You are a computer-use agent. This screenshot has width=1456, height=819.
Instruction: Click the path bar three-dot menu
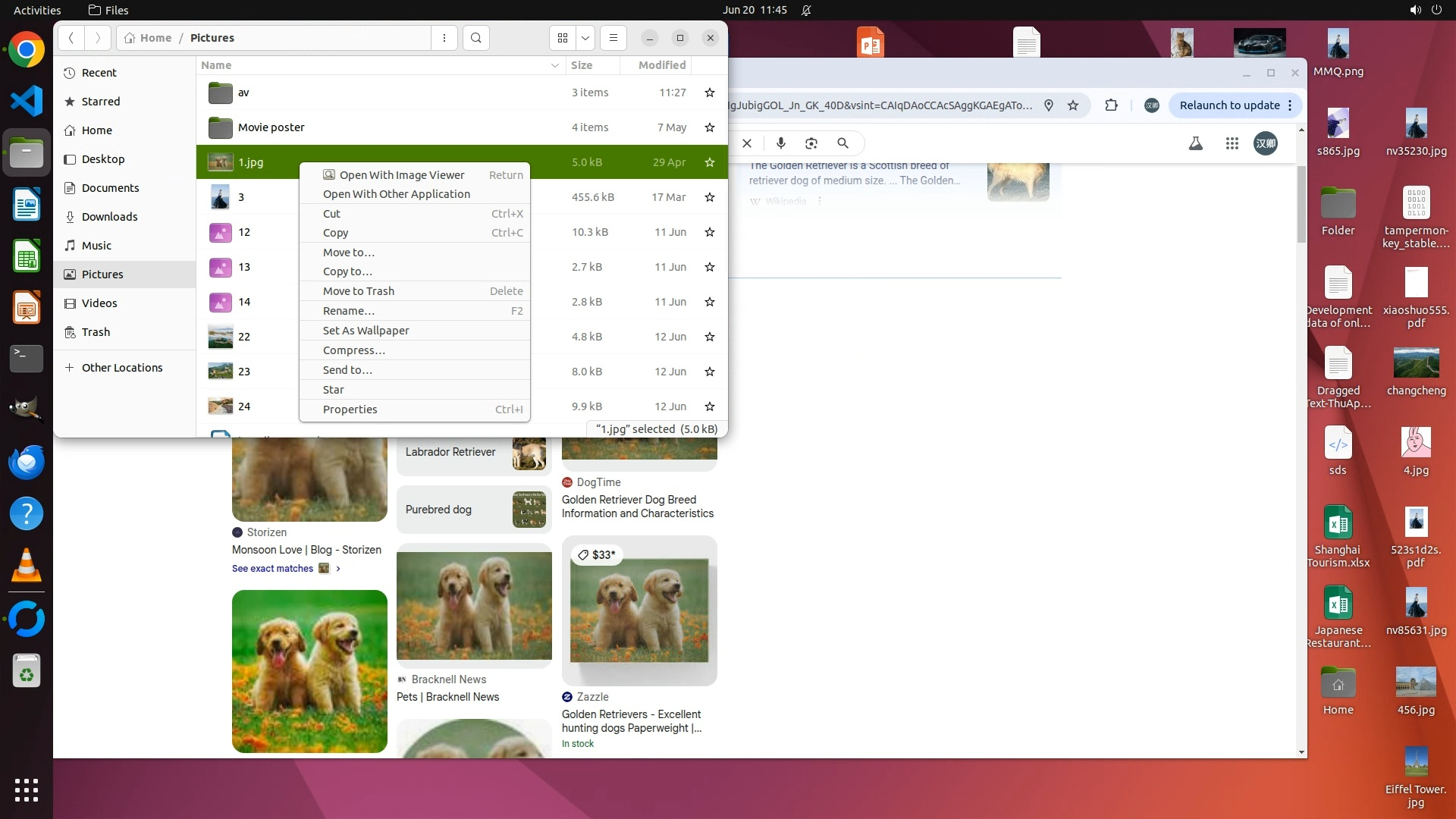(x=444, y=38)
